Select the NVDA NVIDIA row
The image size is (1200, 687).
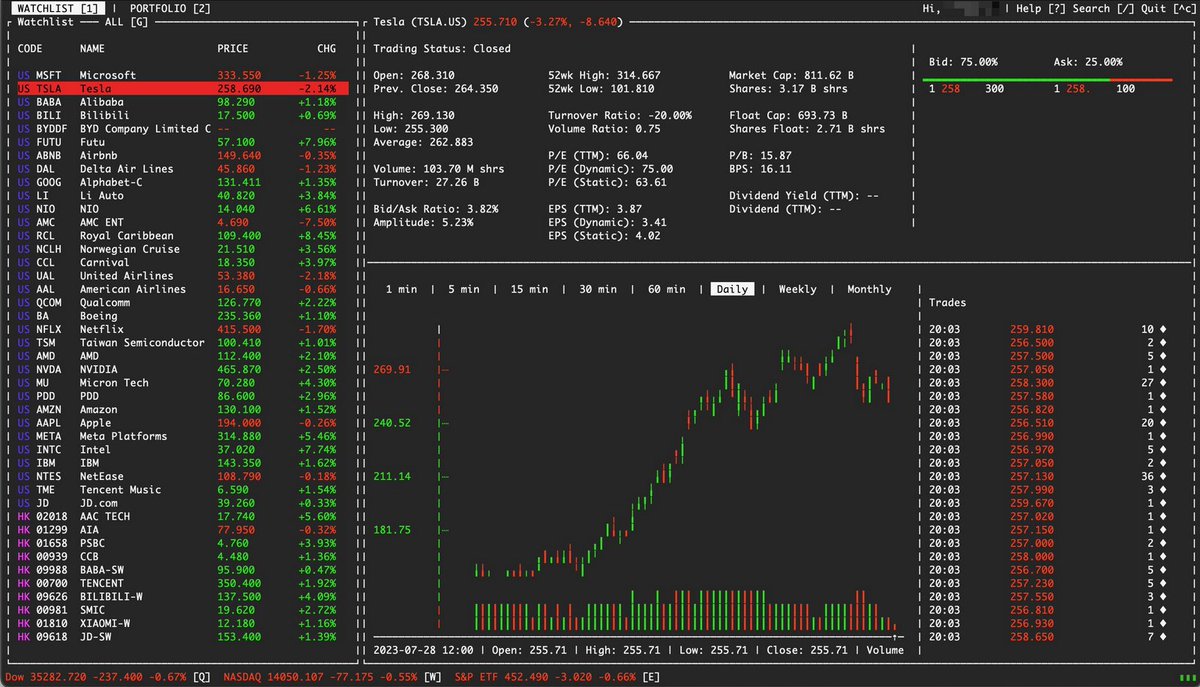(182, 369)
